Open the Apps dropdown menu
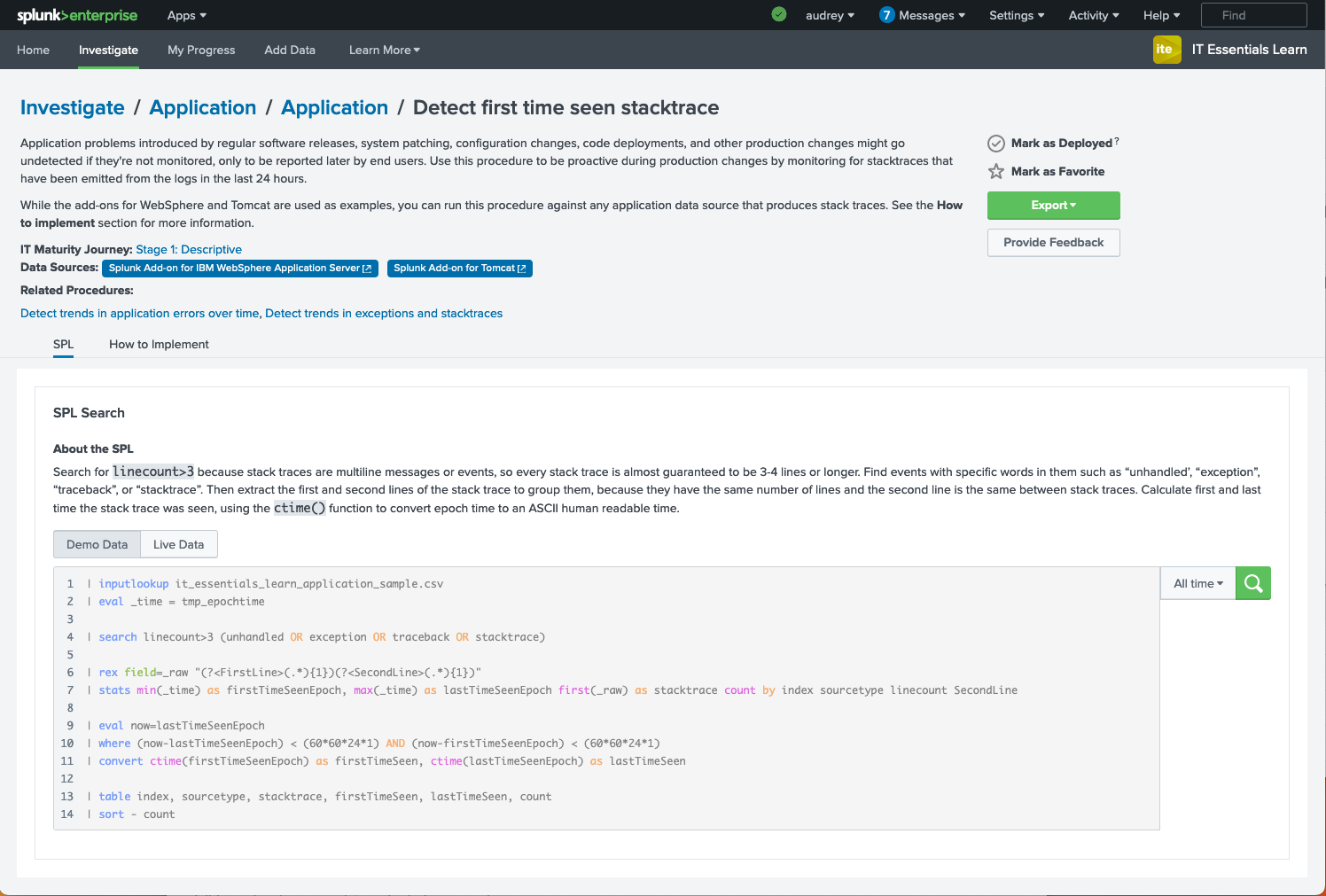 click(x=187, y=15)
